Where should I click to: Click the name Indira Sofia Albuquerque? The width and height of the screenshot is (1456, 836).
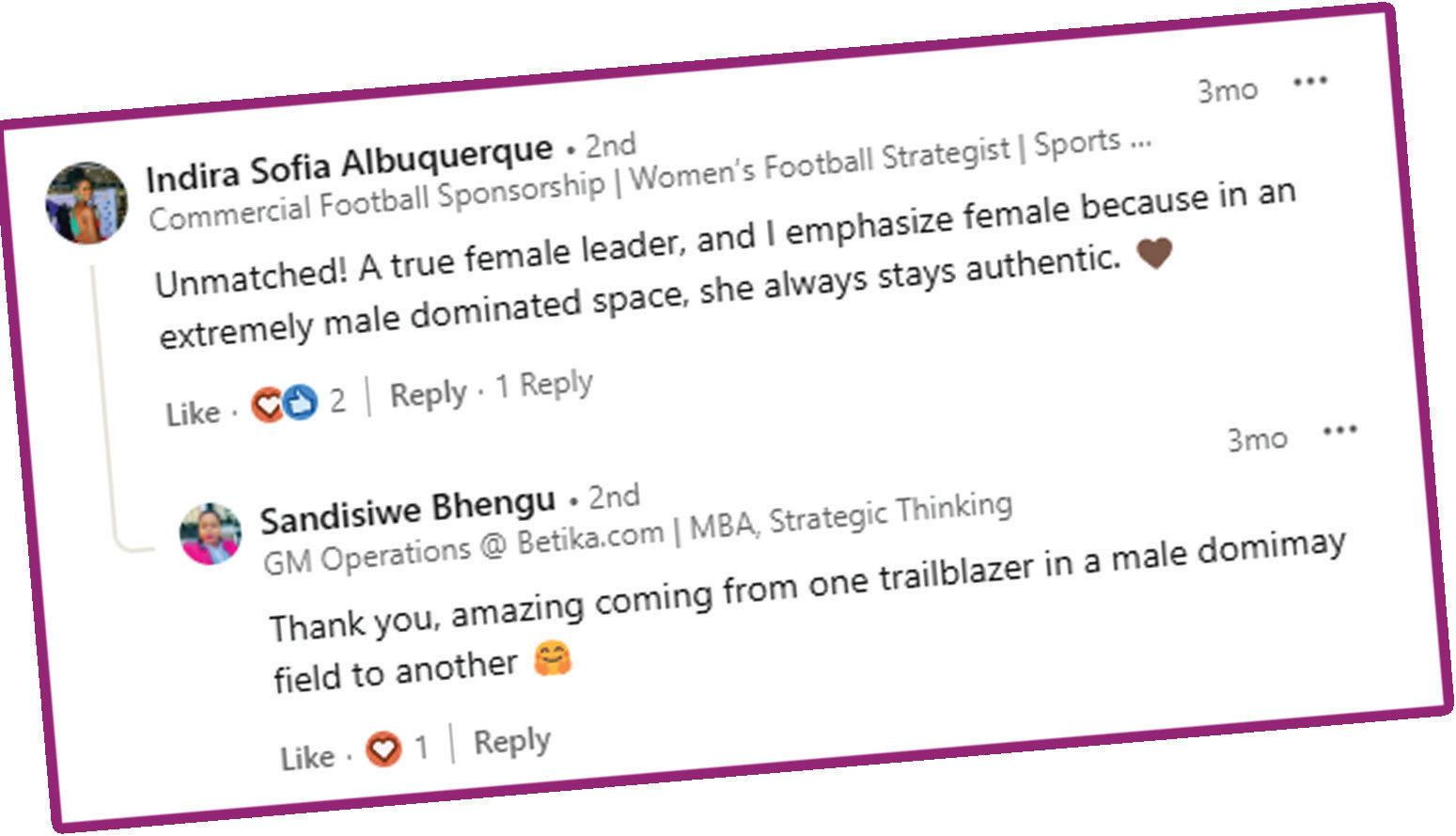pos(350,164)
